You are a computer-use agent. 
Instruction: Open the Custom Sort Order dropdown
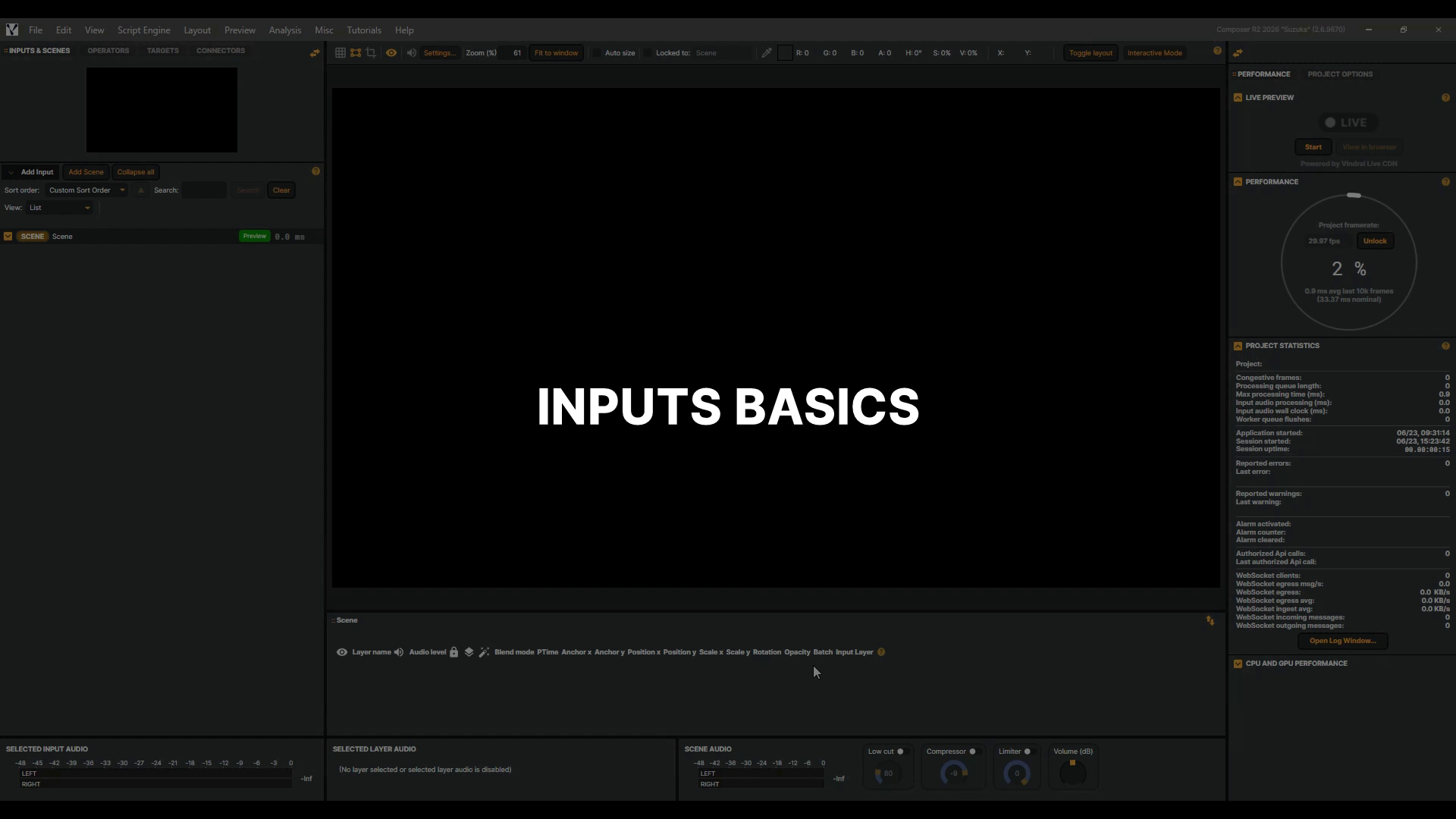[x=86, y=190]
